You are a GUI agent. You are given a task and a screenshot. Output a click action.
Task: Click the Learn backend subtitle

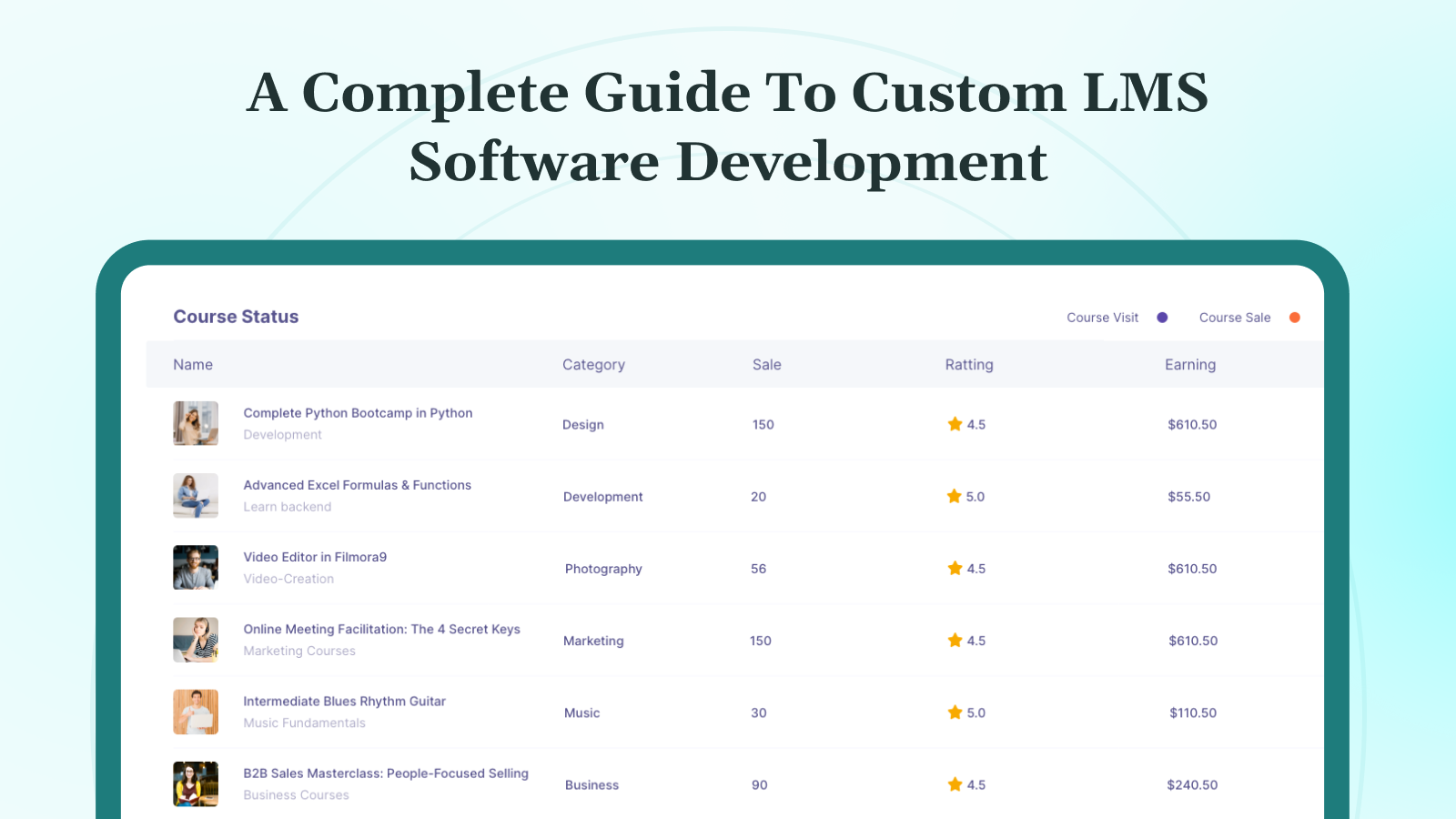click(x=288, y=507)
